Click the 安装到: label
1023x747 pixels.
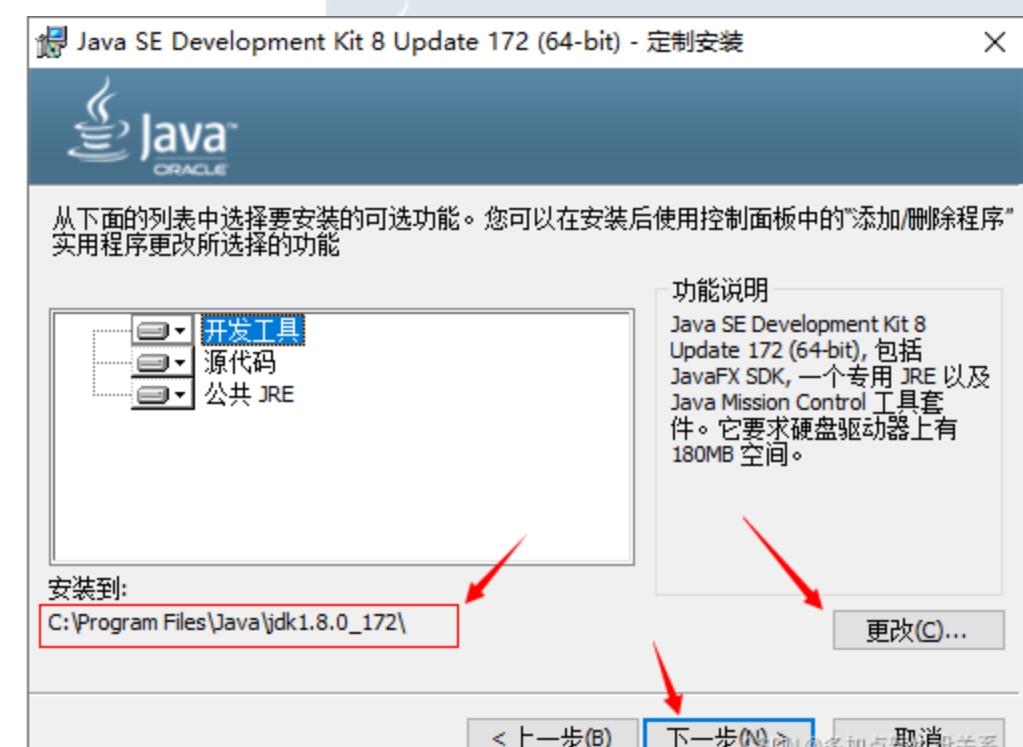coord(87,588)
